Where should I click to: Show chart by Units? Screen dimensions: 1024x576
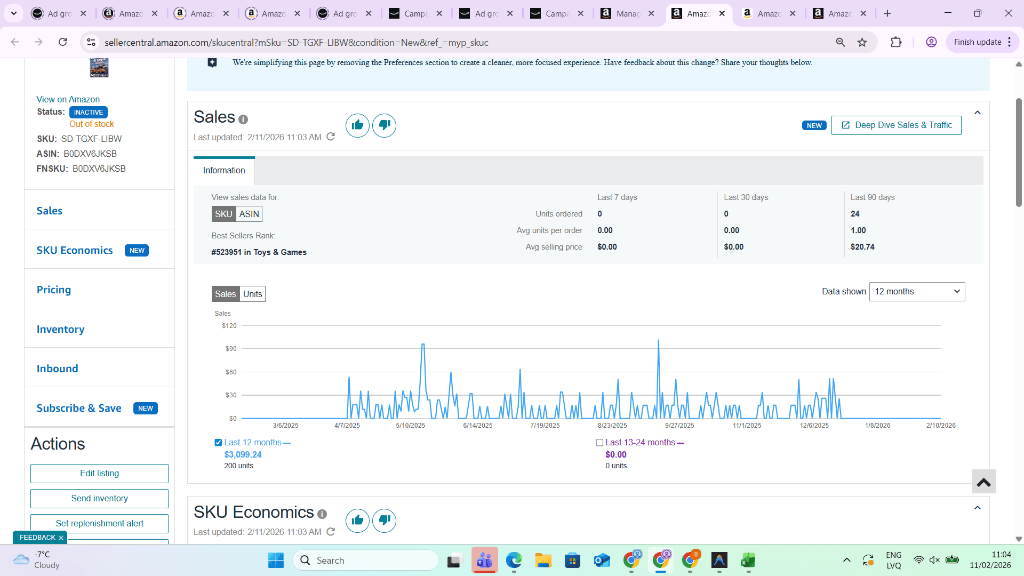(253, 294)
